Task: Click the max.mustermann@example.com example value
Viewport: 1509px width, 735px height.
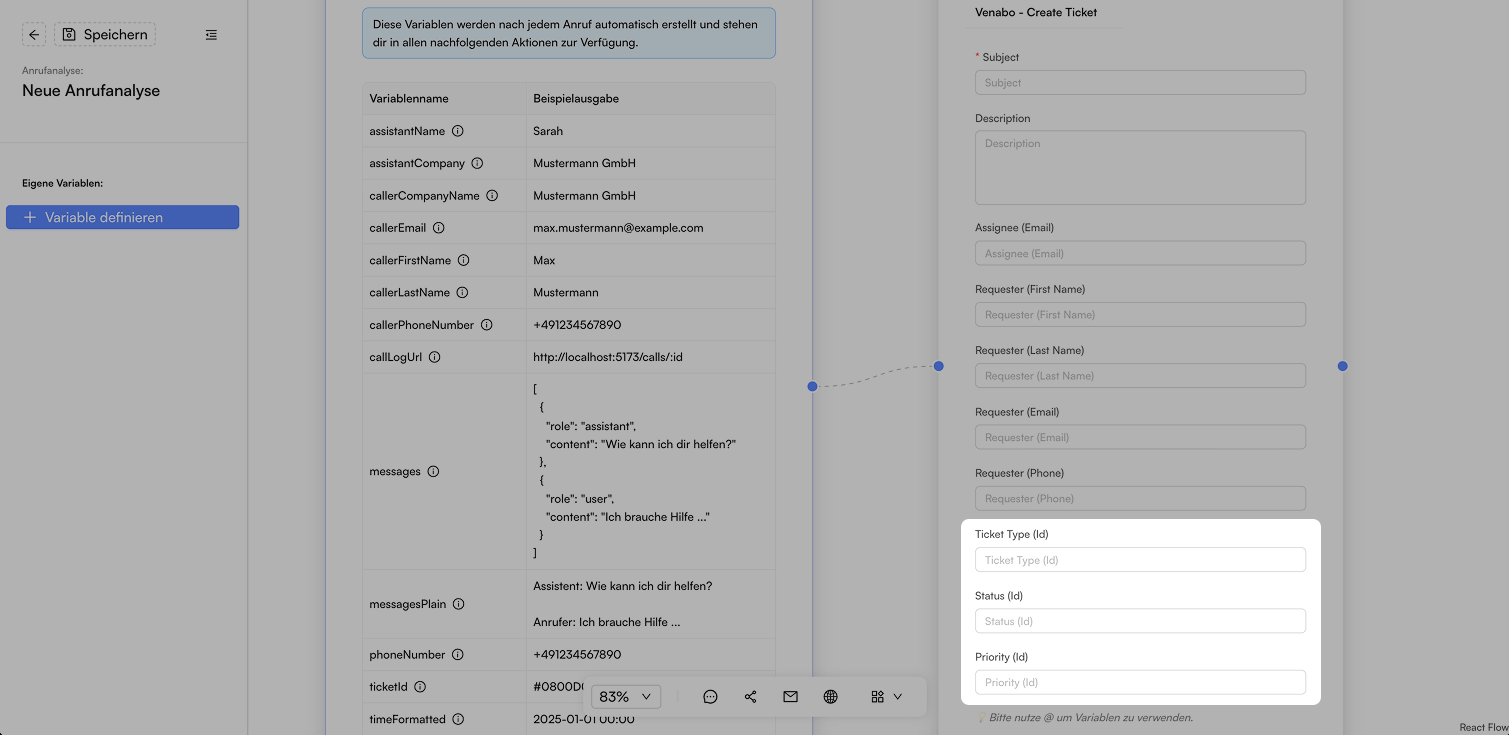Action: [618, 228]
